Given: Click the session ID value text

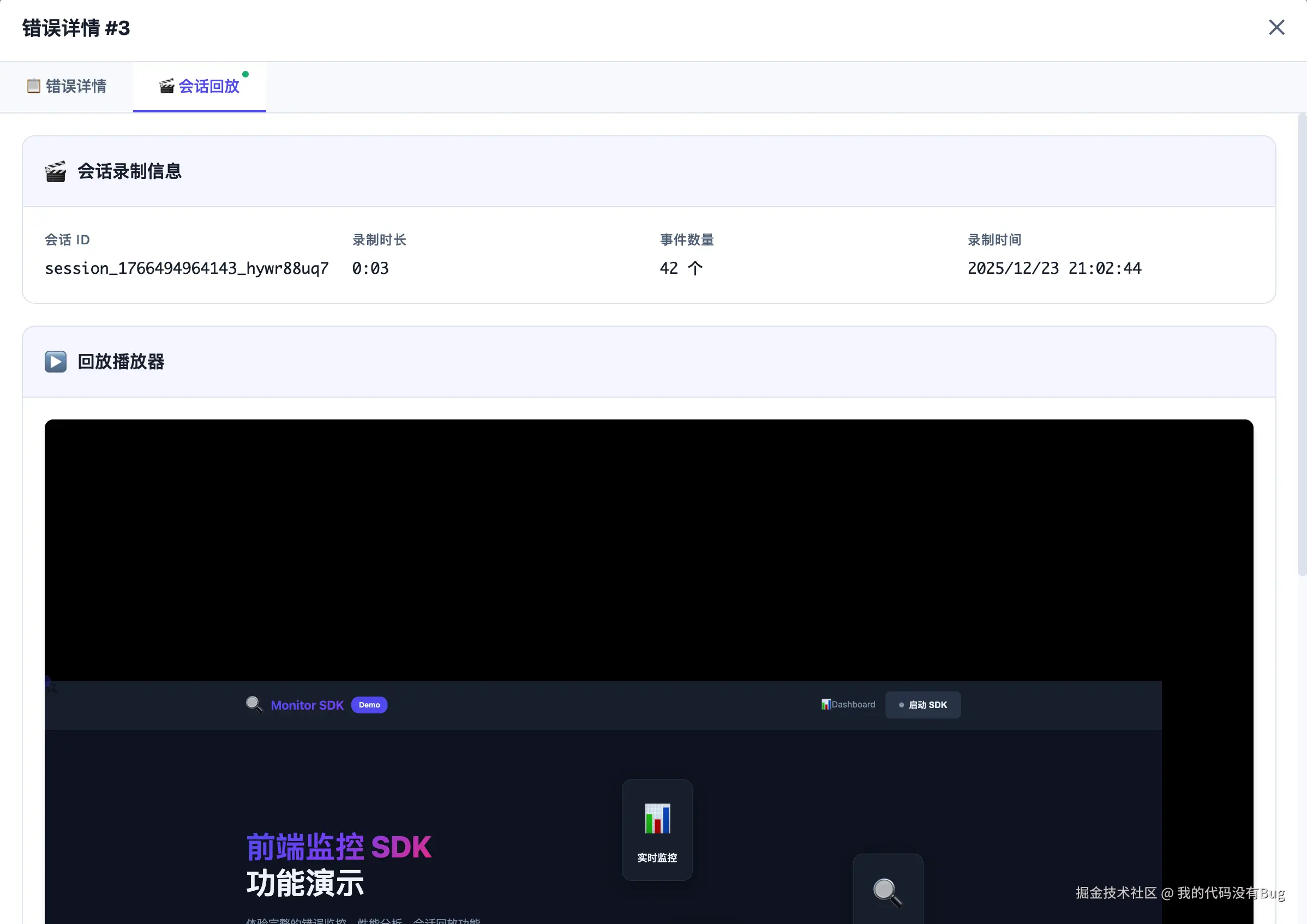Looking at the screenshot, I should pos(187,268).
